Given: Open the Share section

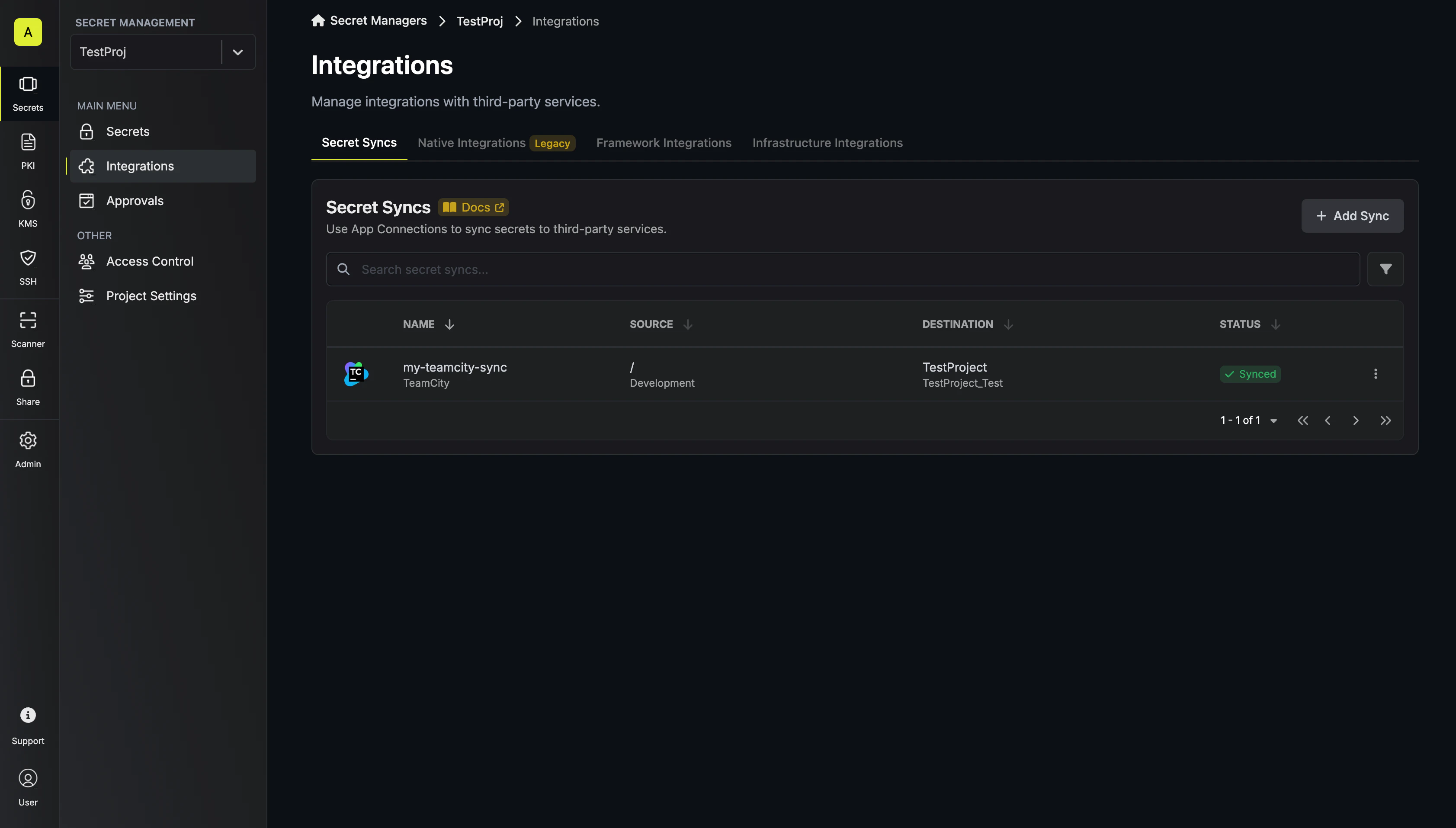Looking at the screenshot, I should click(x=28, y=388).
